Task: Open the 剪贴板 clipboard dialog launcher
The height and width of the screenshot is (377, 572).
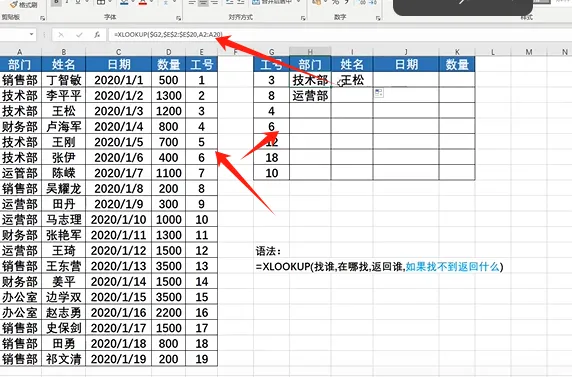Action: tap(43, 18)
